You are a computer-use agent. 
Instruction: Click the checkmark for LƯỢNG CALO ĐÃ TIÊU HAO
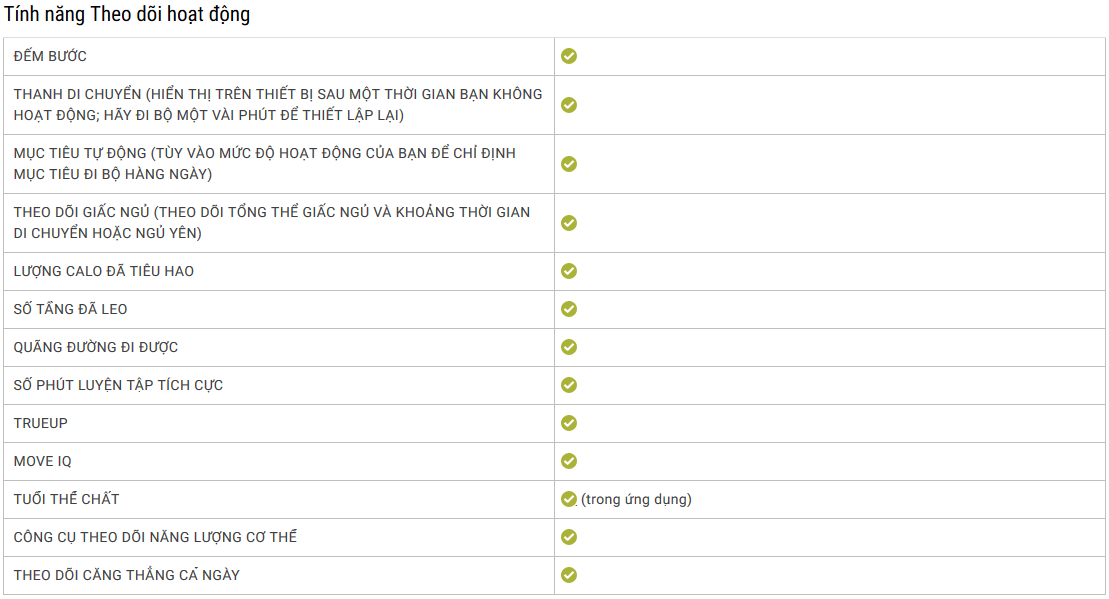click(569, 271)
